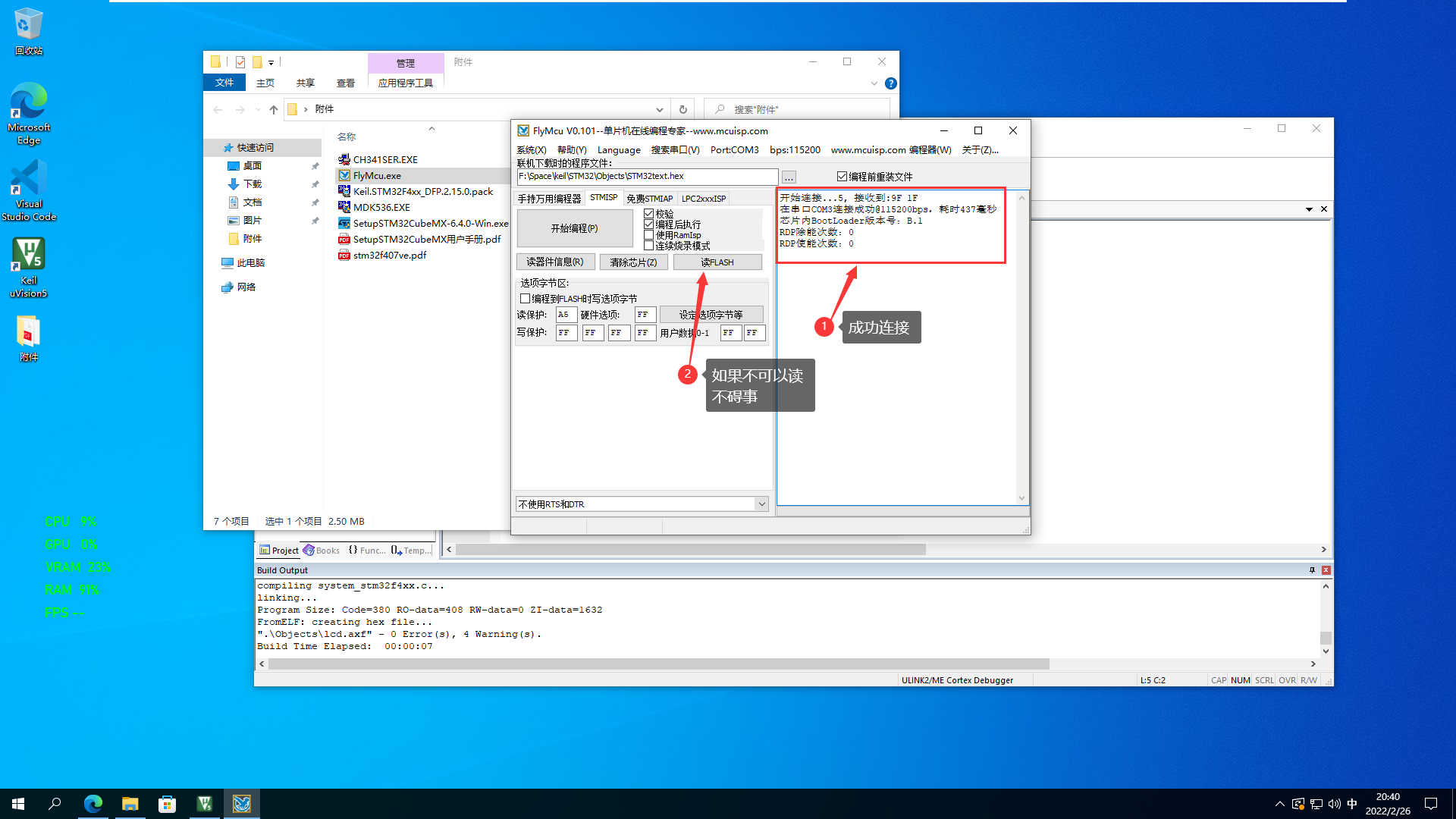
Task: Switch to the LPC2xxxISP tab
Action: (x=704, y=198)
